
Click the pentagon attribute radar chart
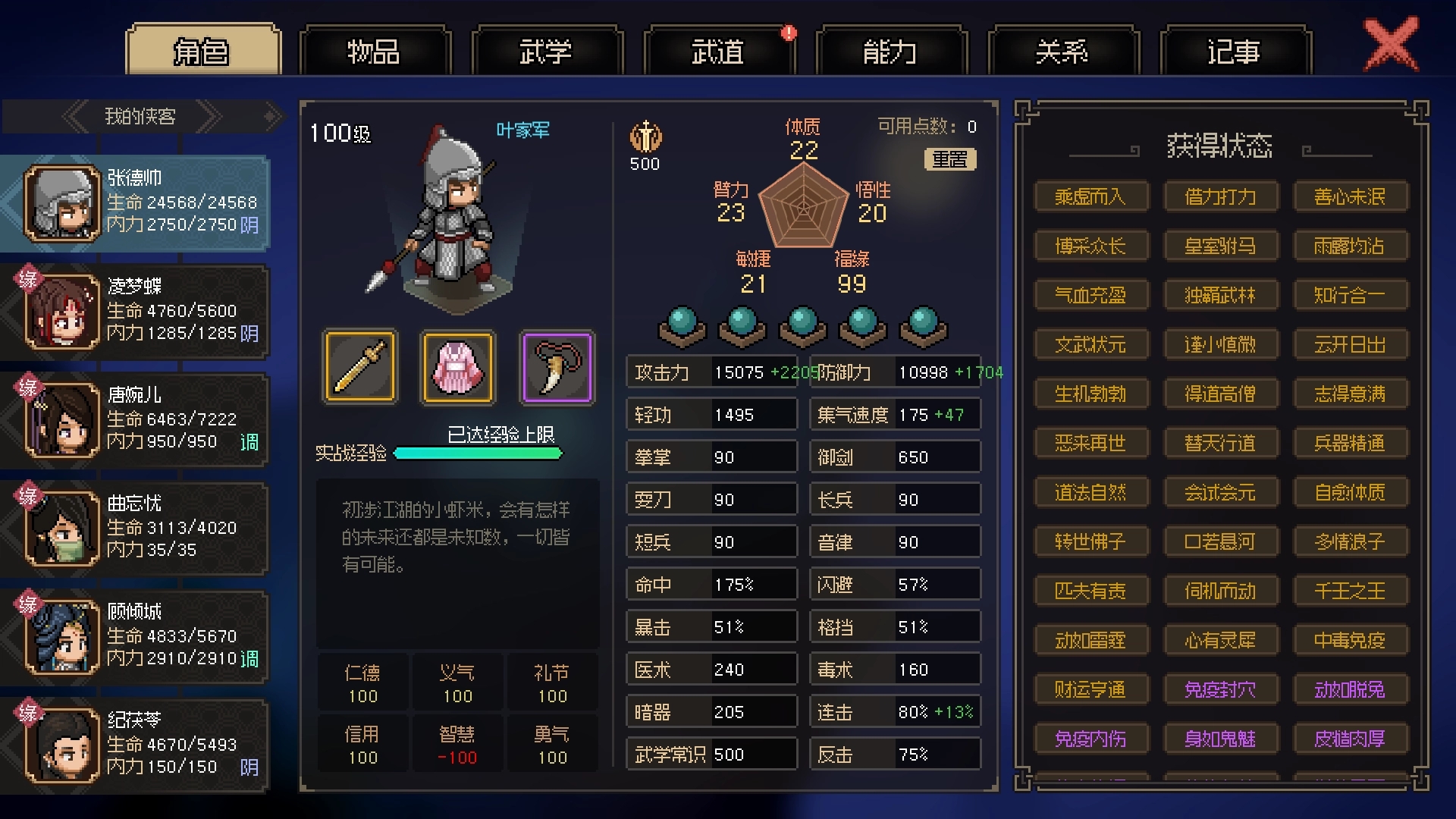(803, 206)
